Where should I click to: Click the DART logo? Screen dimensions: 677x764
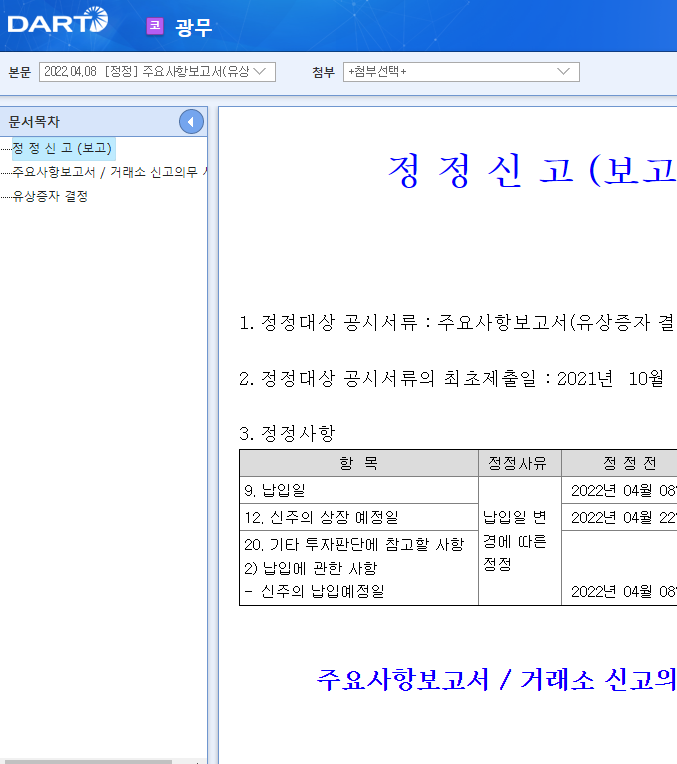point(58,20)
